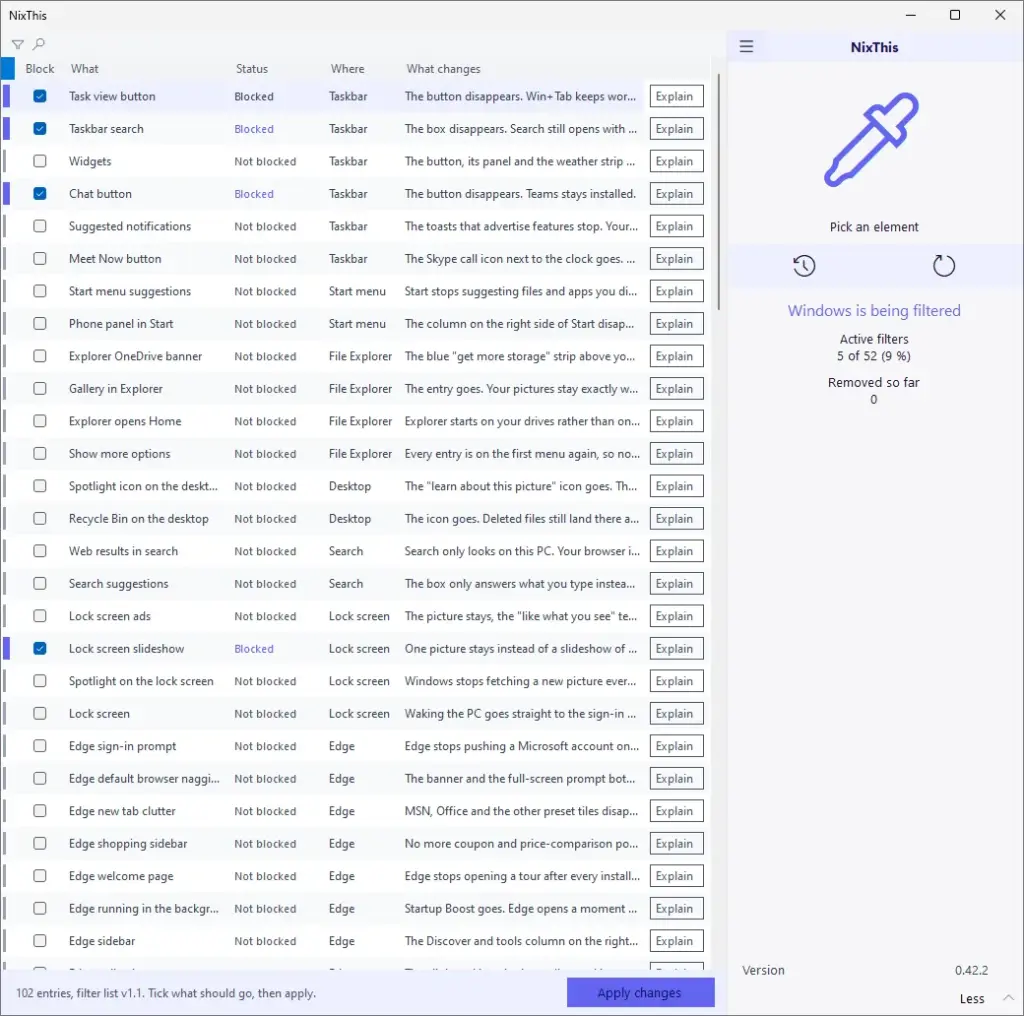Sort by the Block column header
The width and height of the screenshot is (1024, 1016).
point(40,69)
